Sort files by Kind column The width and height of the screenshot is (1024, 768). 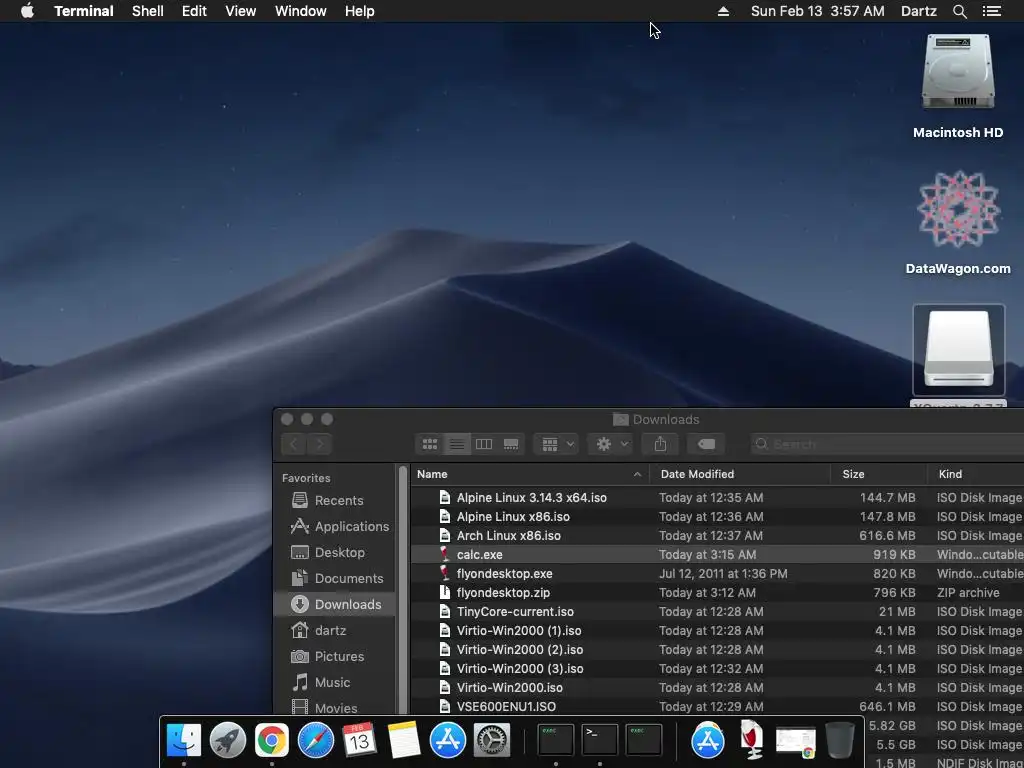[976, 474]
